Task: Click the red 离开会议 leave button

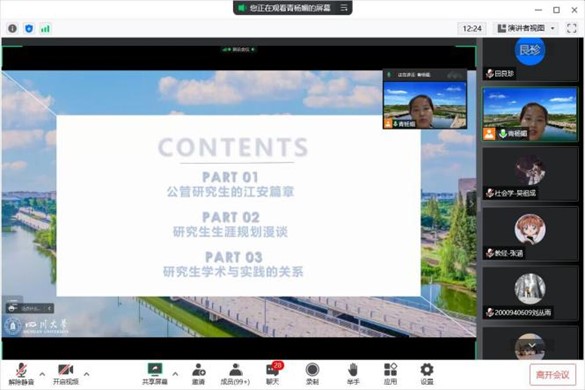Action: point(553,374)
